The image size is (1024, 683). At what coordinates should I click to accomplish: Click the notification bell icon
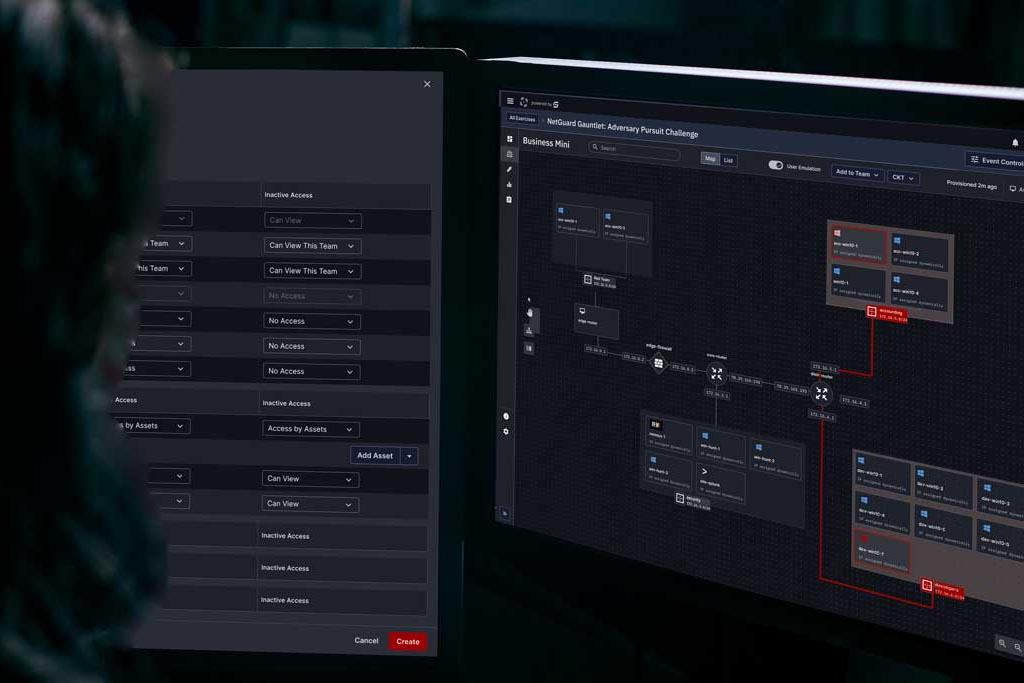tap(1013, 142)
